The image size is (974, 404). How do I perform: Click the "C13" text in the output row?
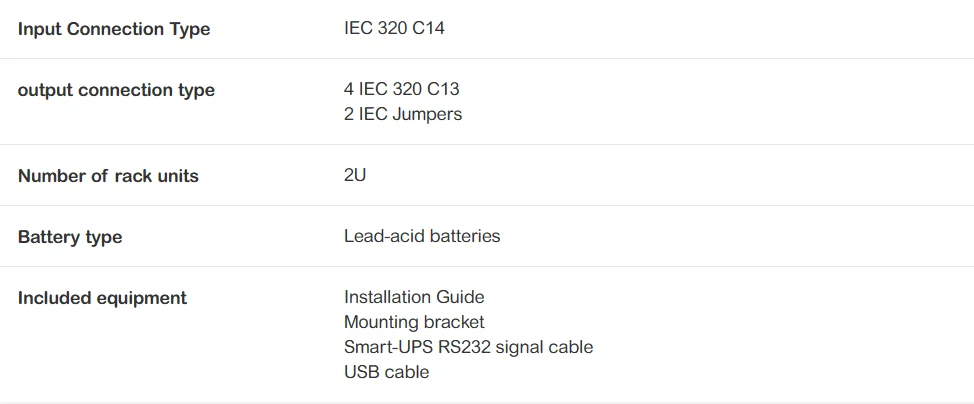(x=442, y=89)
